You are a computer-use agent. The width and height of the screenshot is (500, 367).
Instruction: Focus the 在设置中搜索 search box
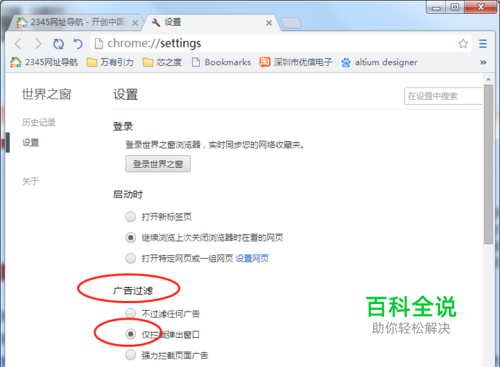point(443,96)
